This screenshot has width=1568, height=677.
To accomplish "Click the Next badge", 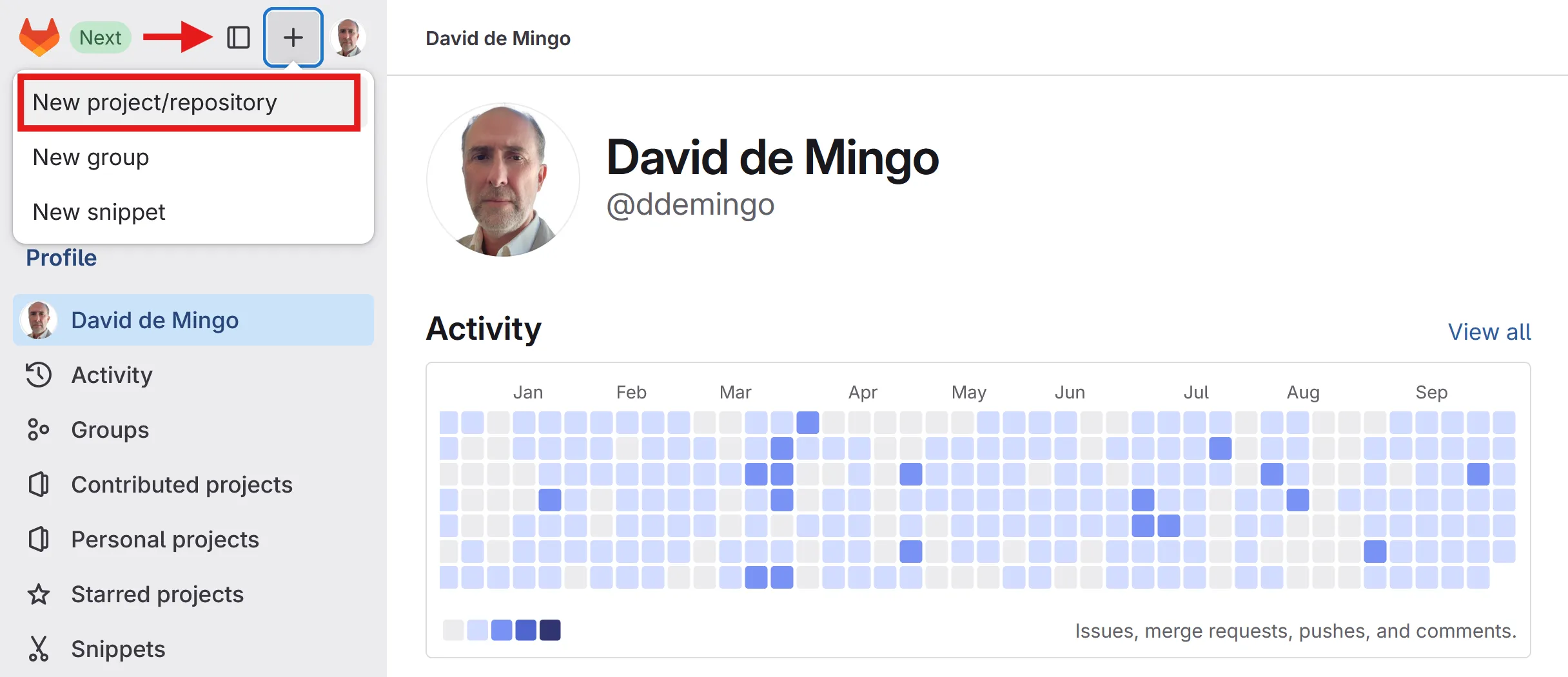I will click(x=100, y=37).
